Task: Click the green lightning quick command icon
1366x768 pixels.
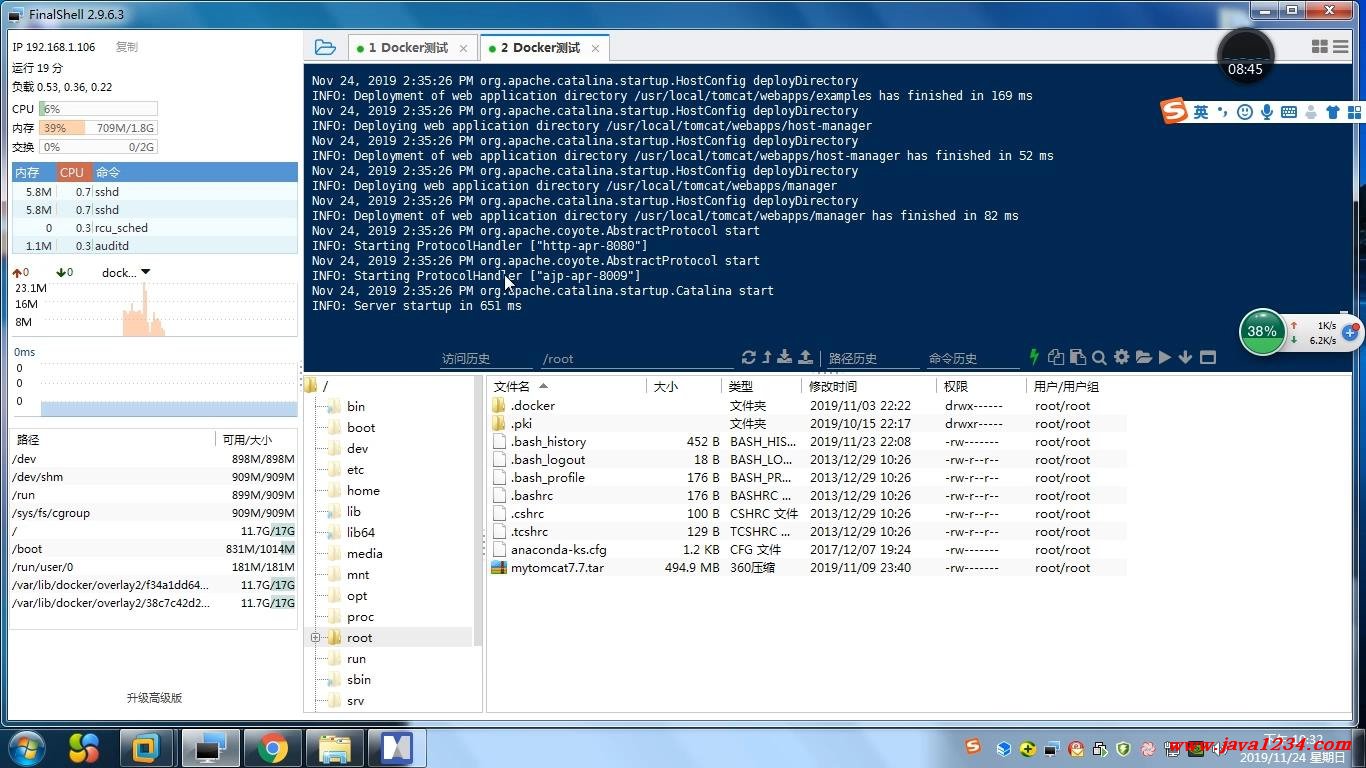Action: pyautogui.click(x=1035, y=357)
